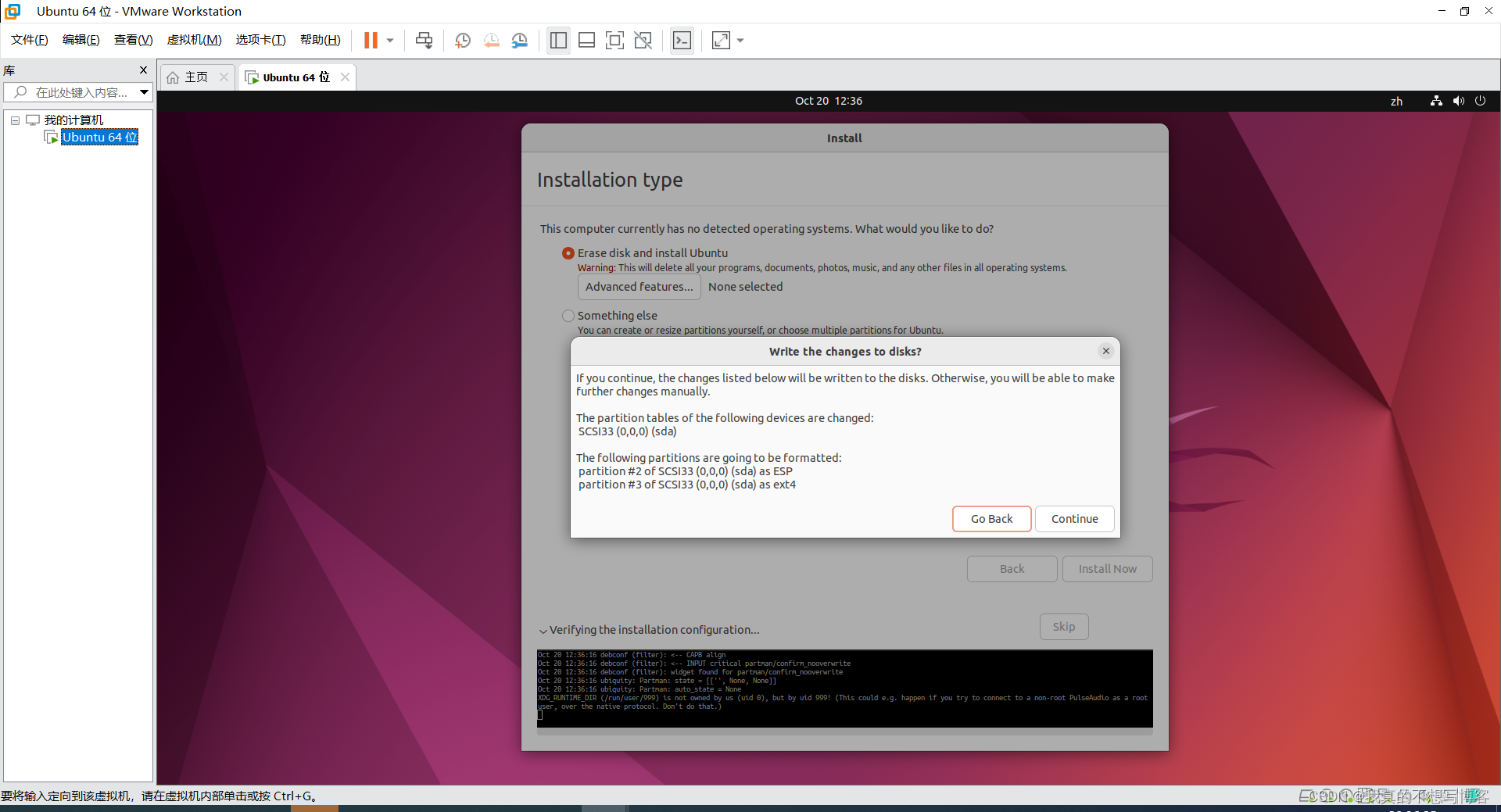This screenshot has width=1501, height=812.
Task: Click the library search input field
Action: click(x=70, y=92)
